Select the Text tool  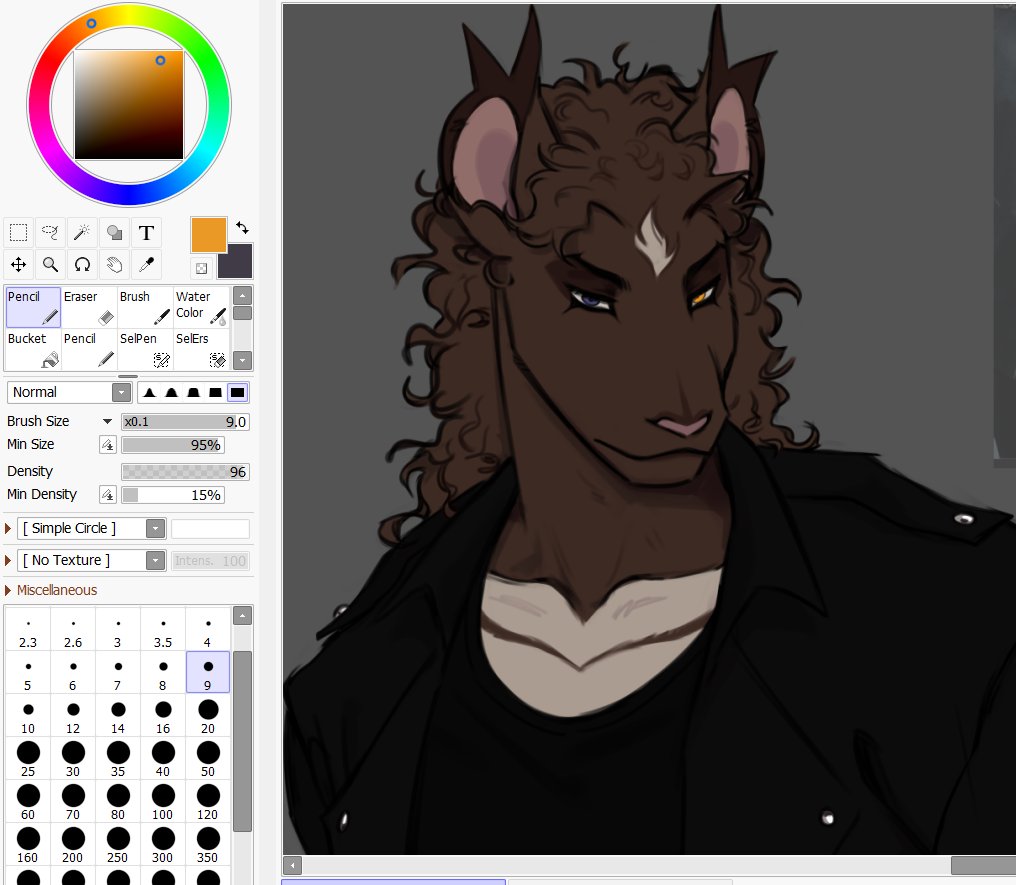pyautogui.click(x=146, y=232)
